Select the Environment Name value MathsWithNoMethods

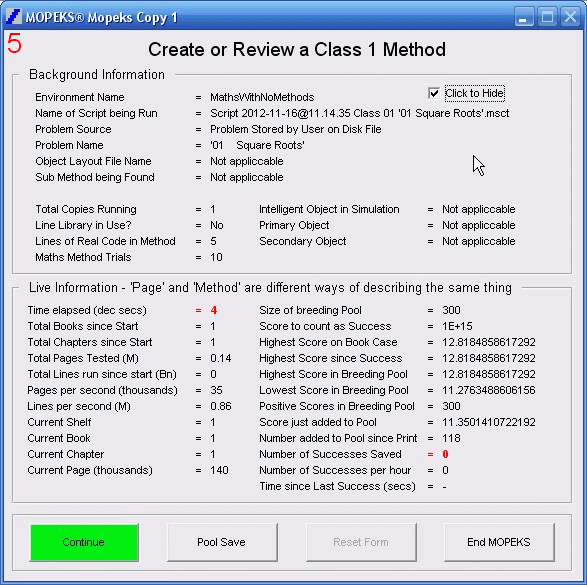coord(262,97)
